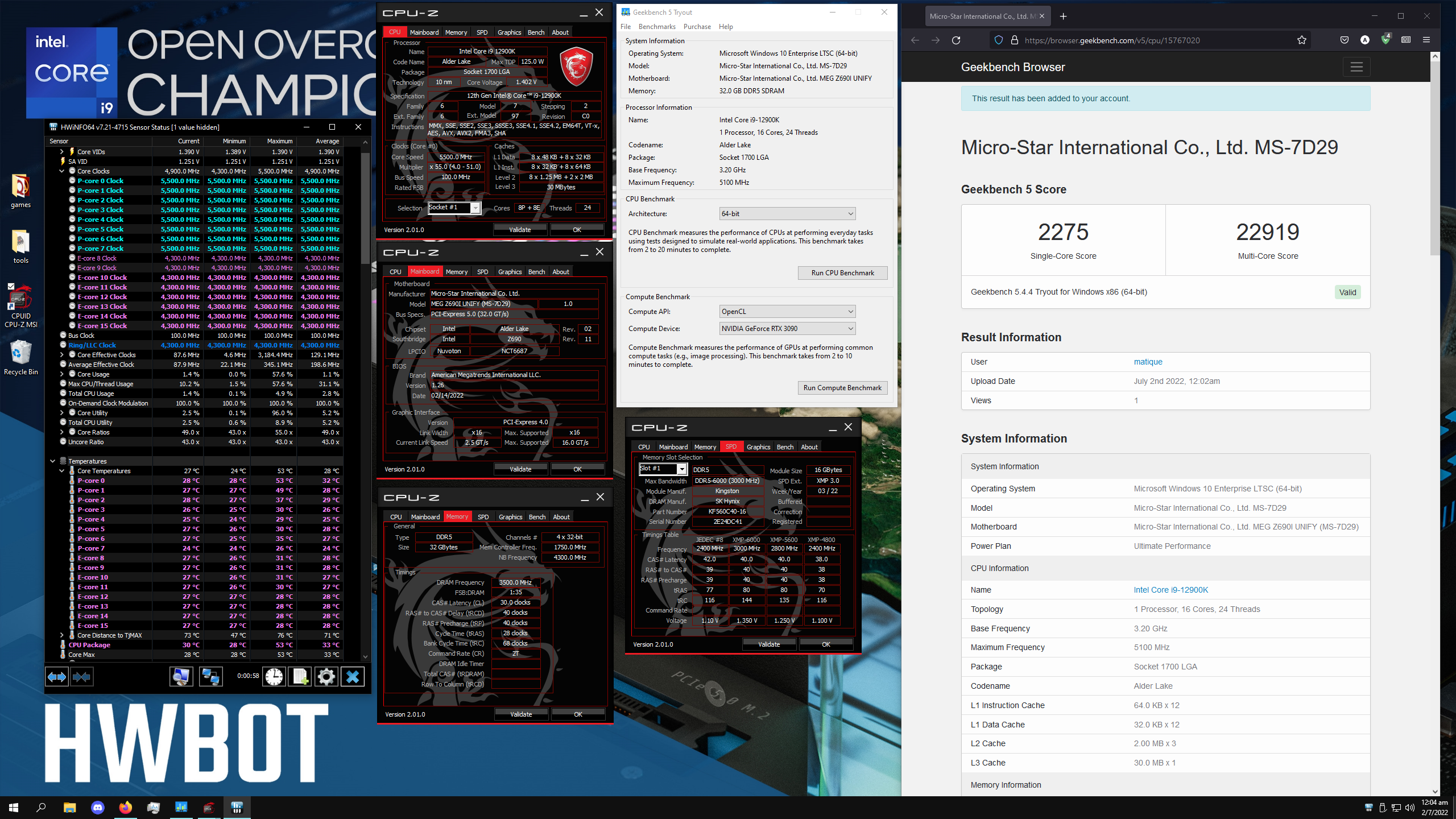Open Recycle Bin desktop icon
Screen dimensions: 1456x819
coord(21,358)
